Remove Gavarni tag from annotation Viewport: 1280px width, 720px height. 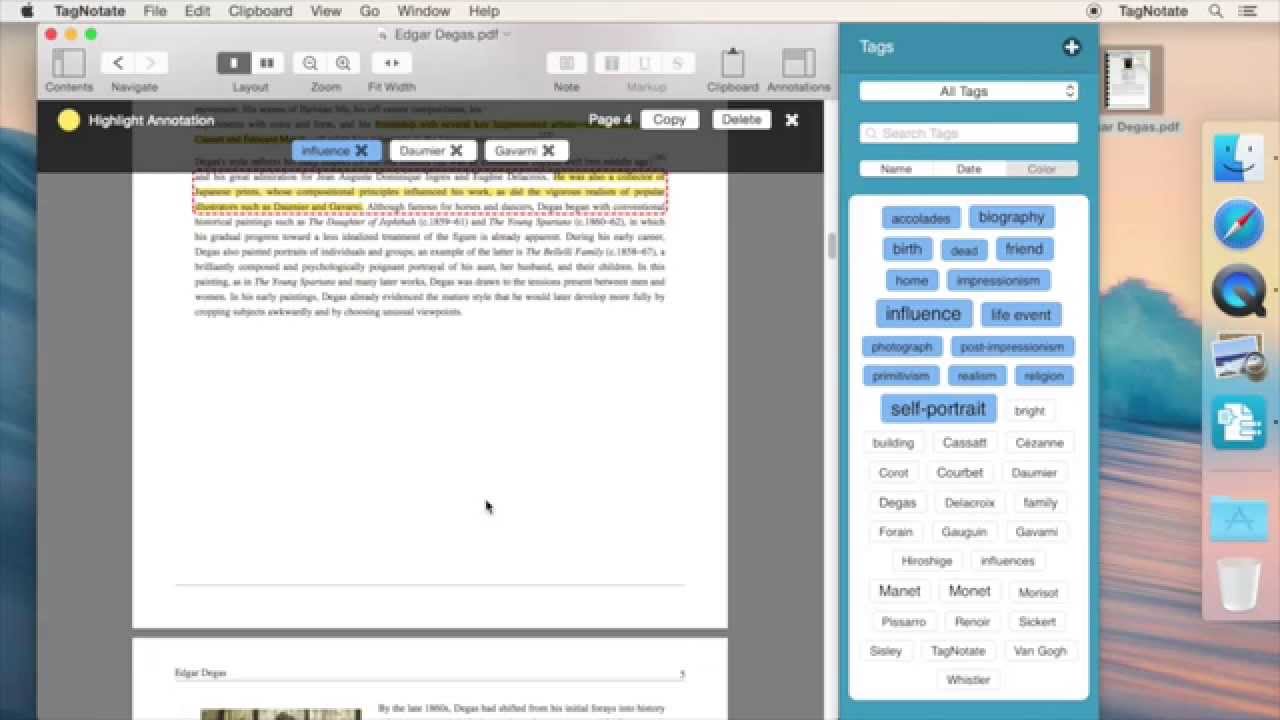(x=548, y=151)
